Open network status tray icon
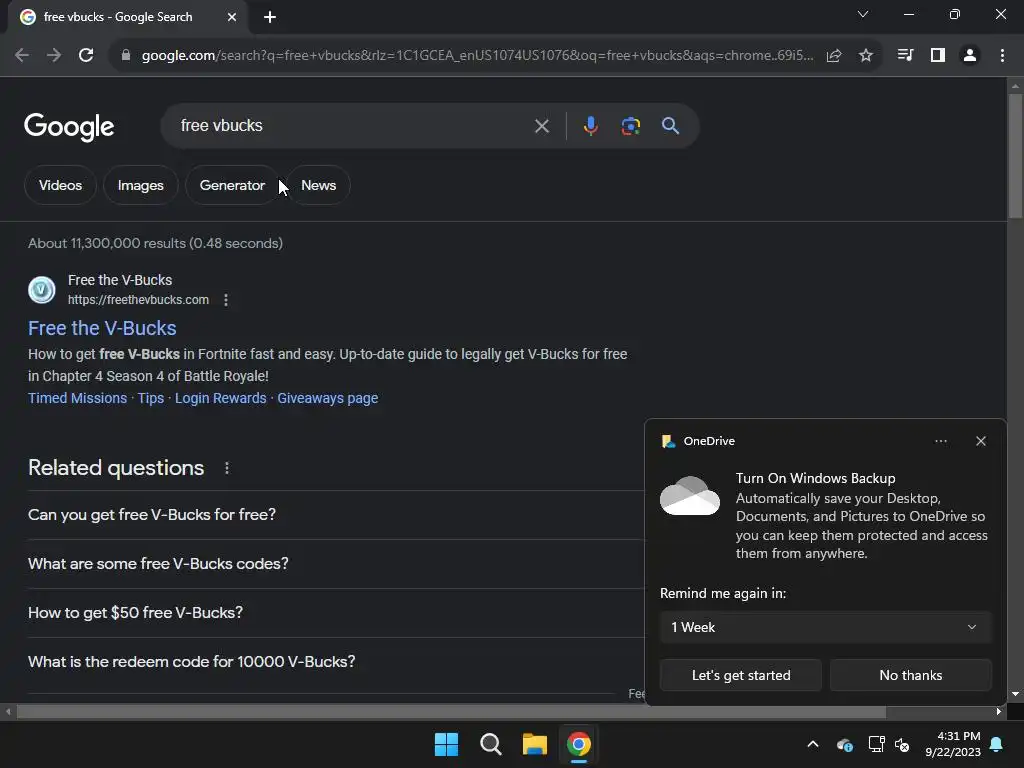The width and height of the screenshot is (1024, 768). point(876,744)
